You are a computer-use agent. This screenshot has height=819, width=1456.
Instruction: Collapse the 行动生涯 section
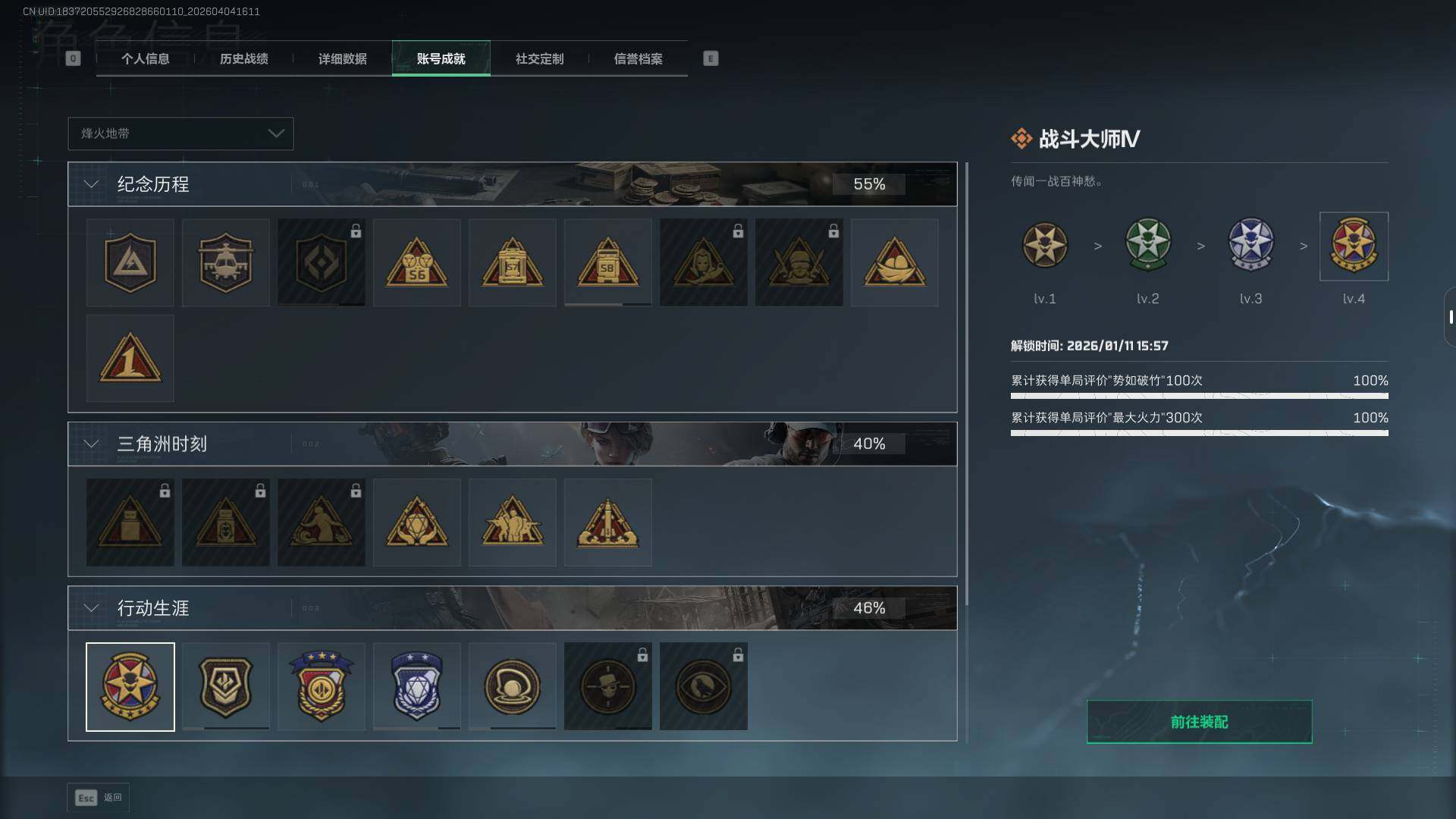91,608
